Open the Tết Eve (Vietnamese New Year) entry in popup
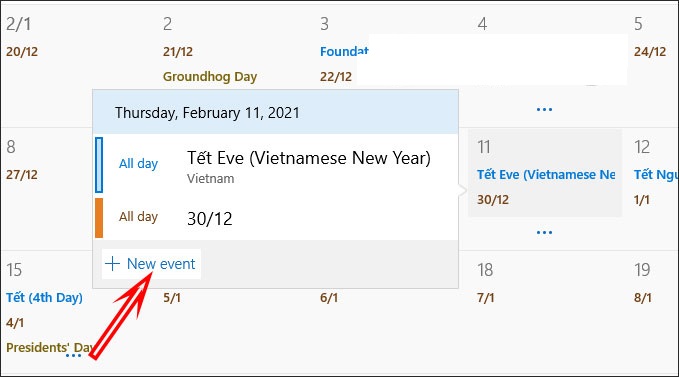Screen dimensions: 679x377 point(276,165)
